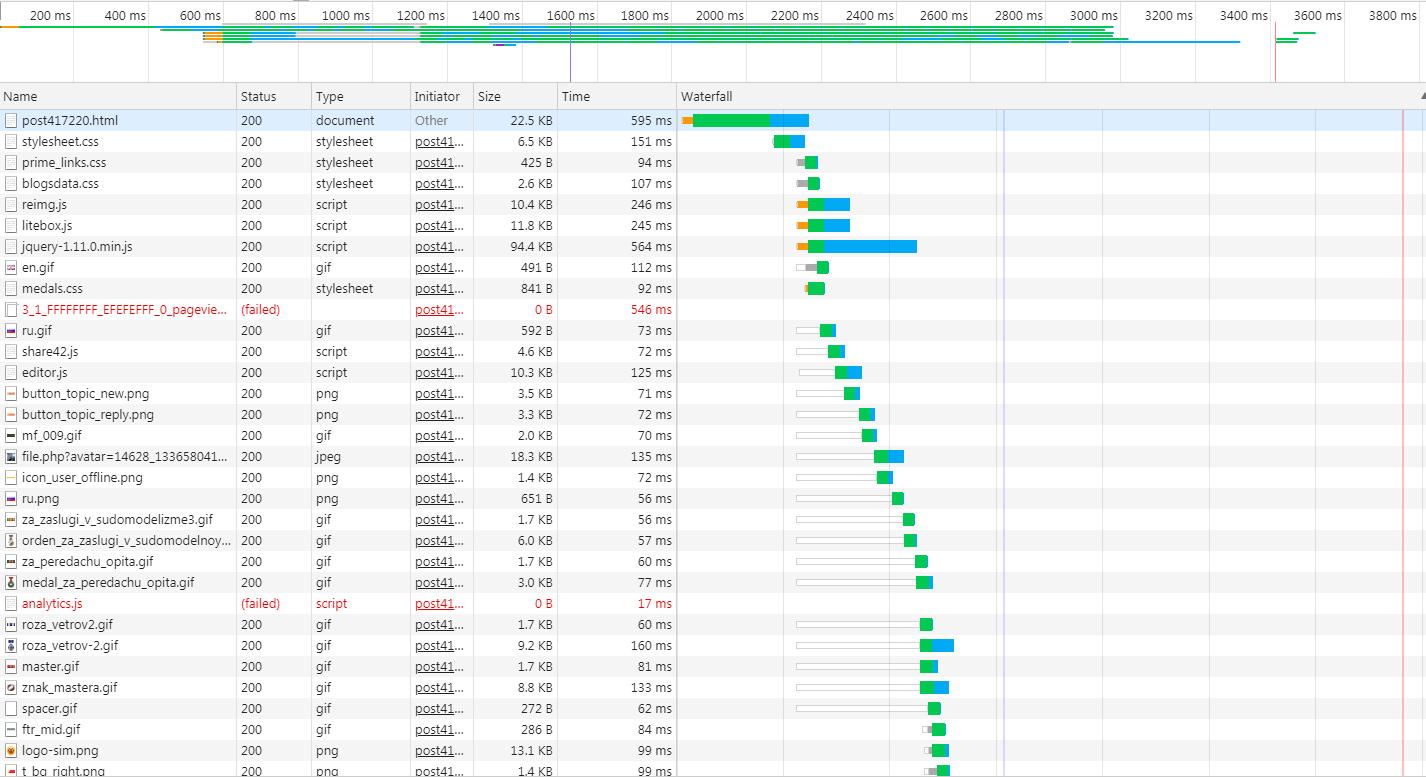The width and height of the screenshot is (1426, 777).
Task: Click the long blue waterfall bar for jquery-1.11.0.min.js
Action: point(869,246)
